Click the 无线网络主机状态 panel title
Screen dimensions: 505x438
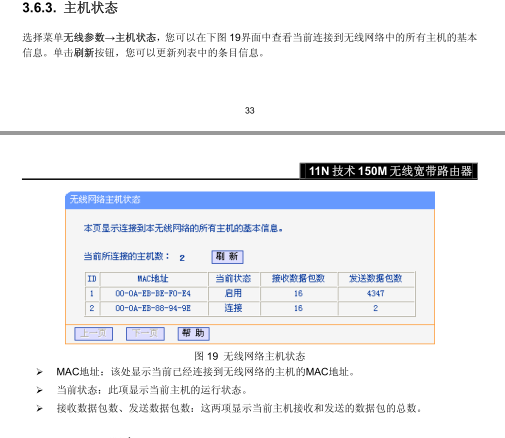click(x=105, y=200)
